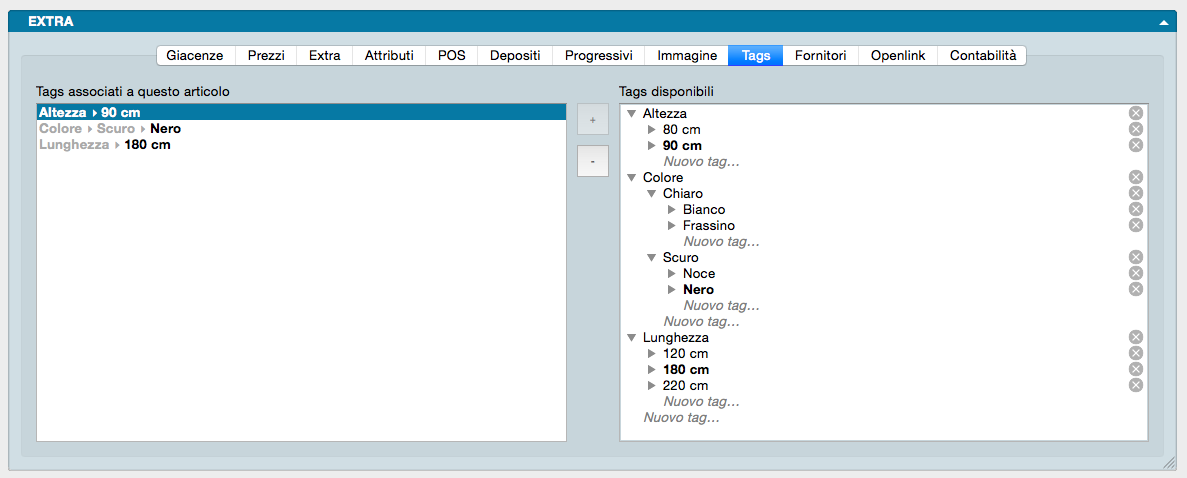This screenshot has width=1187, height=478.
Task: Collapse the Chiaro subgroup triangle
Action: tap(652, 194)
